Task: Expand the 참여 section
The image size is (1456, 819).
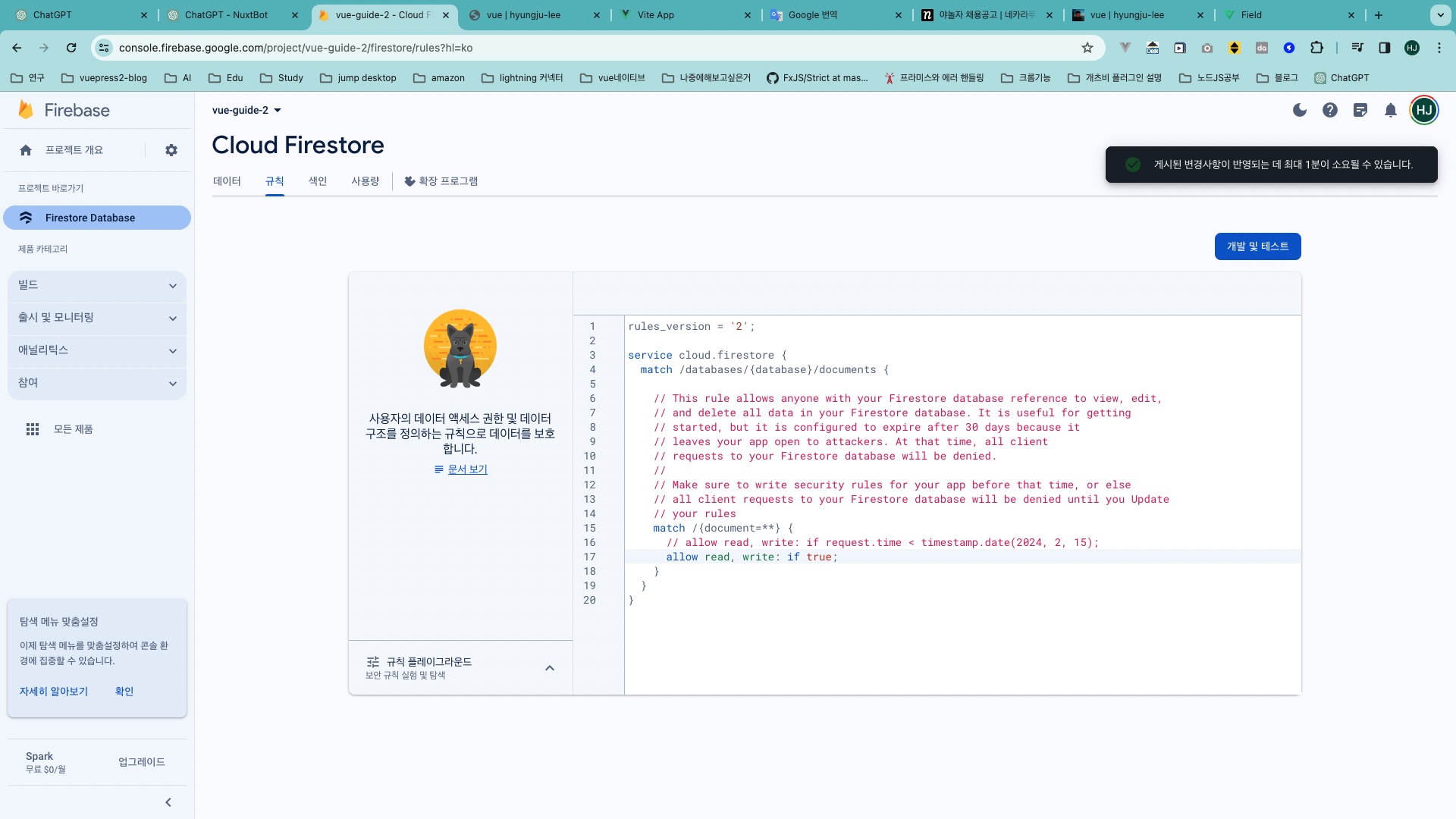Action: pyautogui.click(x=97, y=383)
